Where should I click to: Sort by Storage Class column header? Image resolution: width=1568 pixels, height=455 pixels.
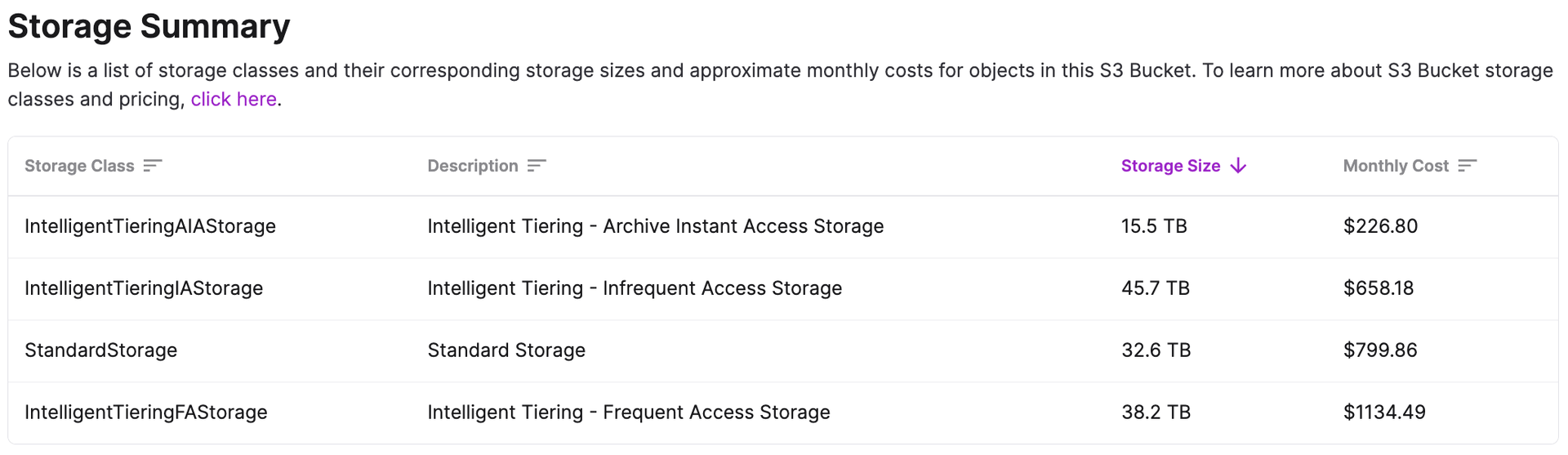click(x=79, y=166)
